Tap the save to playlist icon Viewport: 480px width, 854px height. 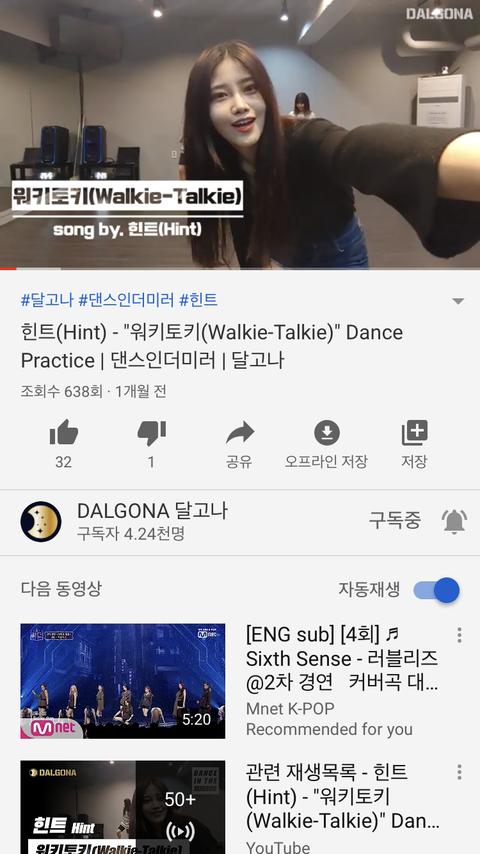pos(415,433)
